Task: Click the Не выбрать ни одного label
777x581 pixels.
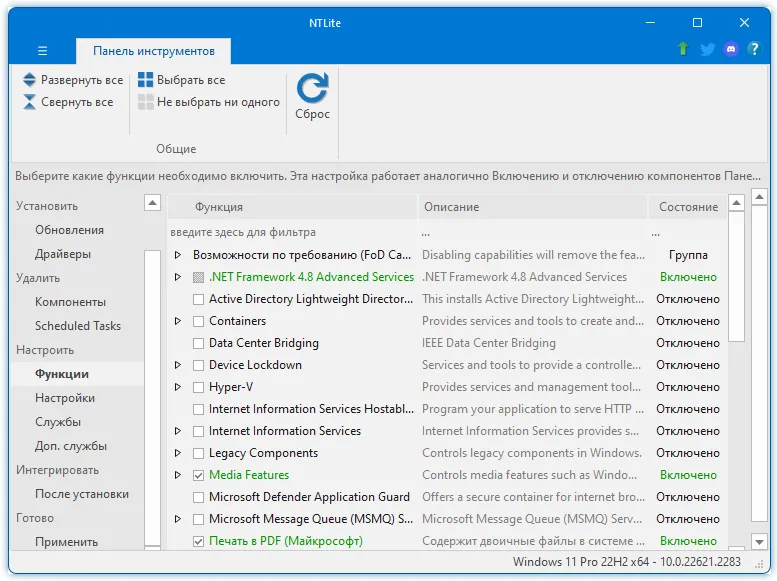Action: tap(218, 102)
